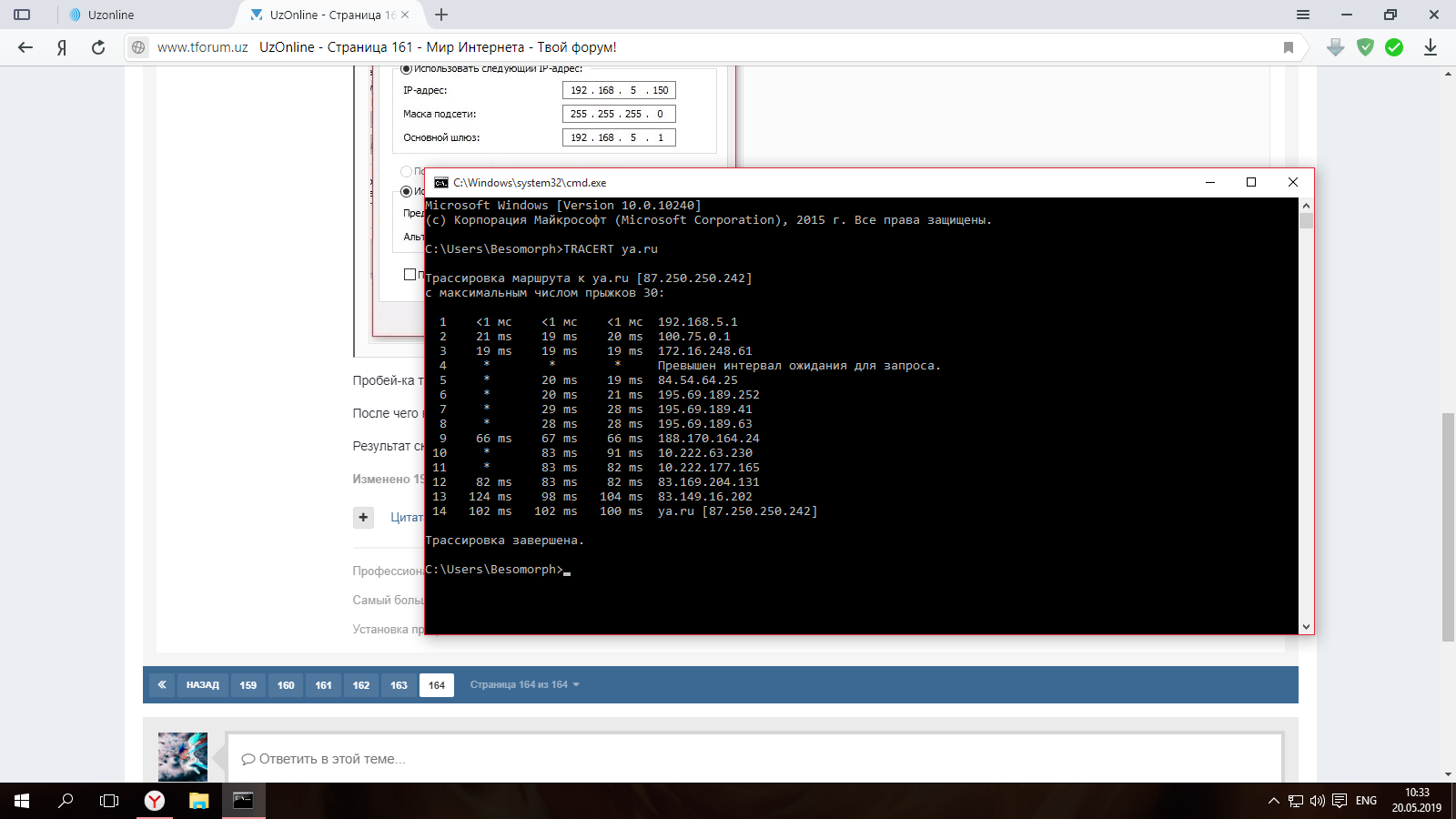
Task: Reload the page with the refresh icon
Action: click(98, 47)
